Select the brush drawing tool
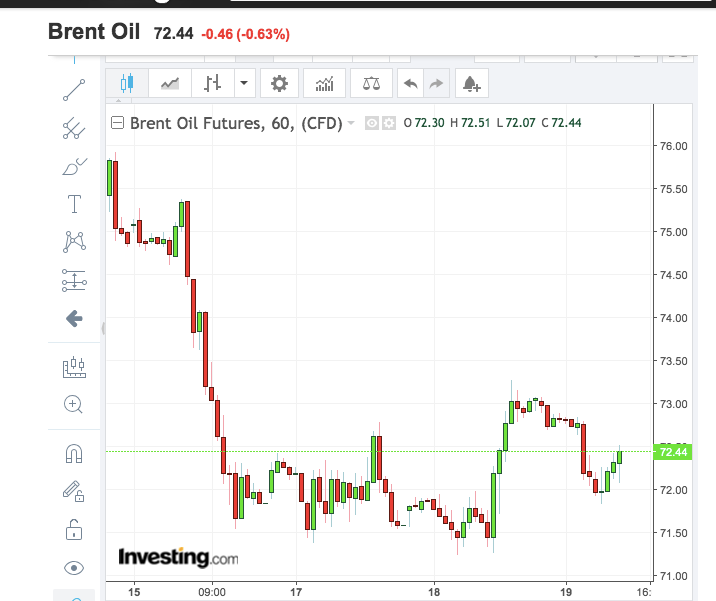 tap(74, 167)
